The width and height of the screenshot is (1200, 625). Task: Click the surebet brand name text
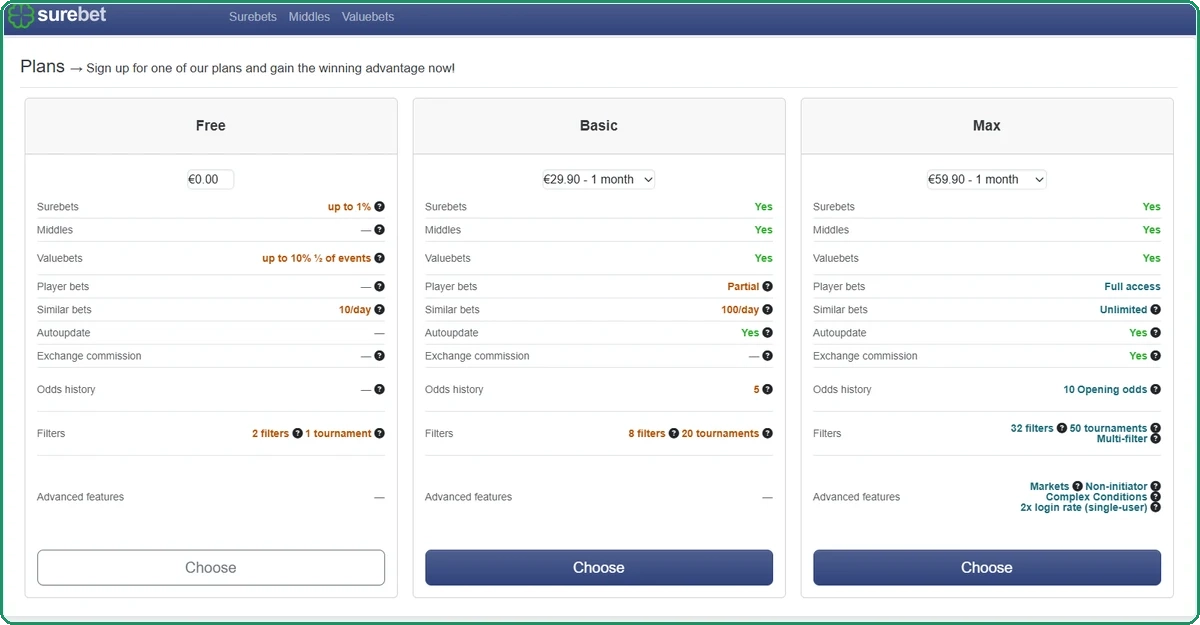tap(71, 15)
